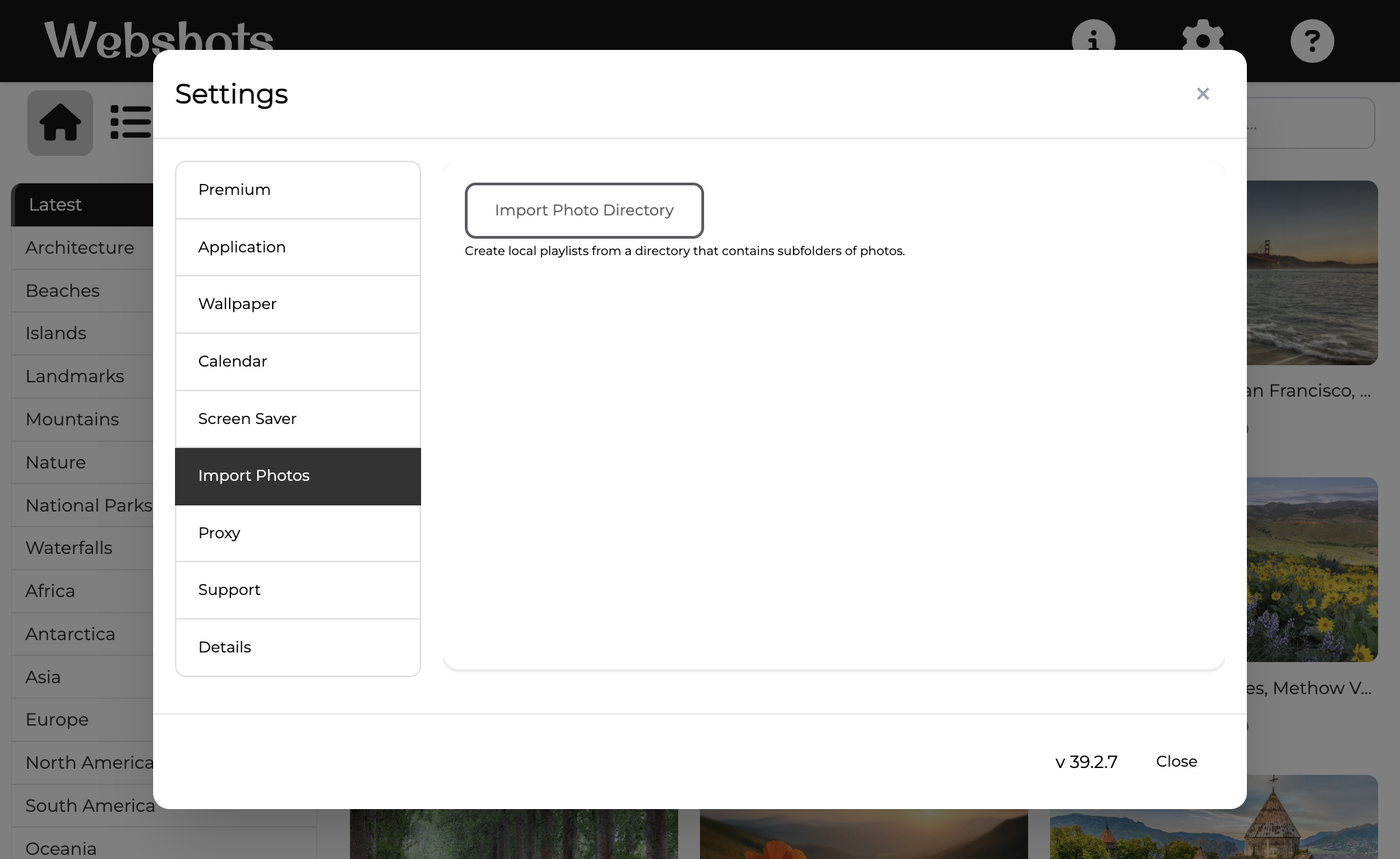This screenshot has width=1400, height=859.
Task: Open National Parks category
Action: (82, 505)
